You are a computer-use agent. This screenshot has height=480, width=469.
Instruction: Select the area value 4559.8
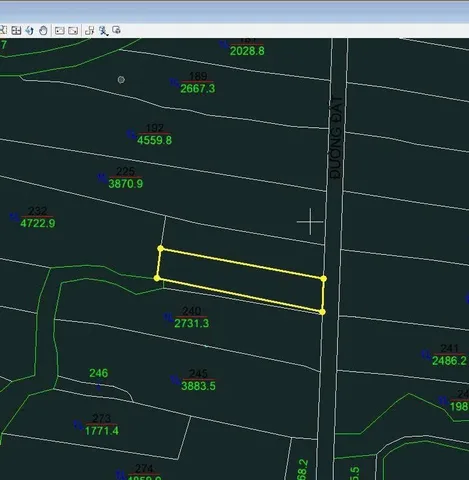[x=154, y=140]
